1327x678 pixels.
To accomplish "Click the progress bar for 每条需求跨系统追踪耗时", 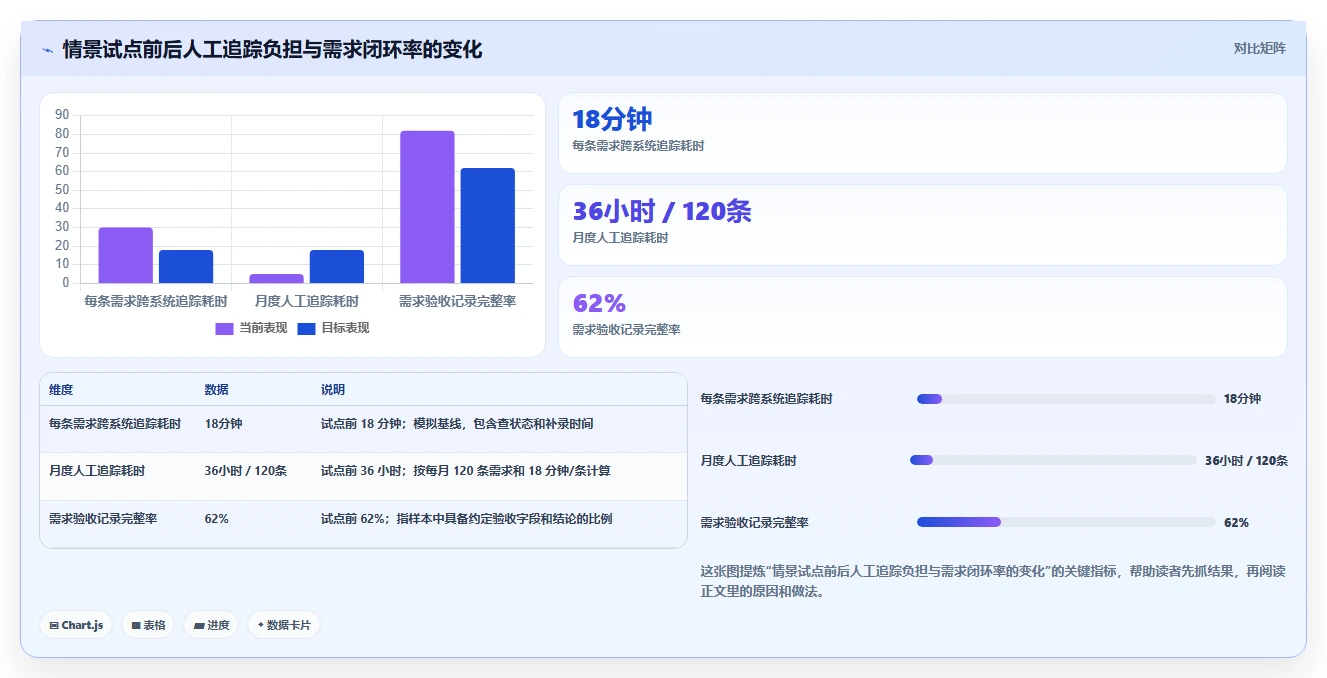I will [1066, 399].
